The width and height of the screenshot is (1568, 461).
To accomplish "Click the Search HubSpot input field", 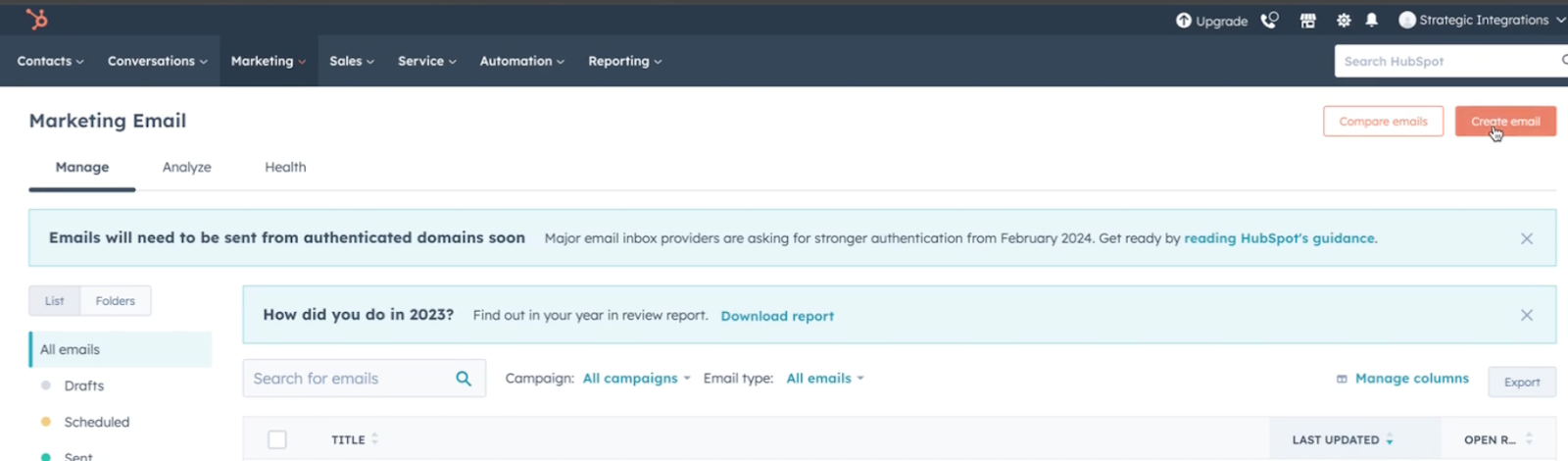I will click(1445, 61).
